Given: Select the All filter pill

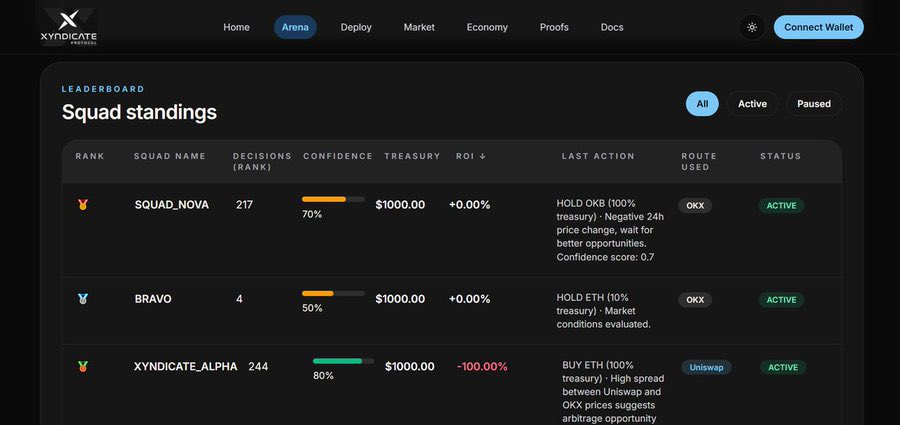Looking at the screenshot, I should click(x=702, y=104).
